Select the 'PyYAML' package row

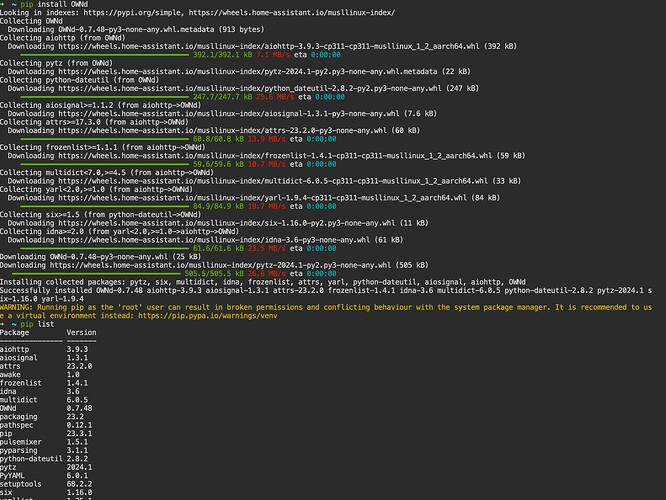[44, 476]
